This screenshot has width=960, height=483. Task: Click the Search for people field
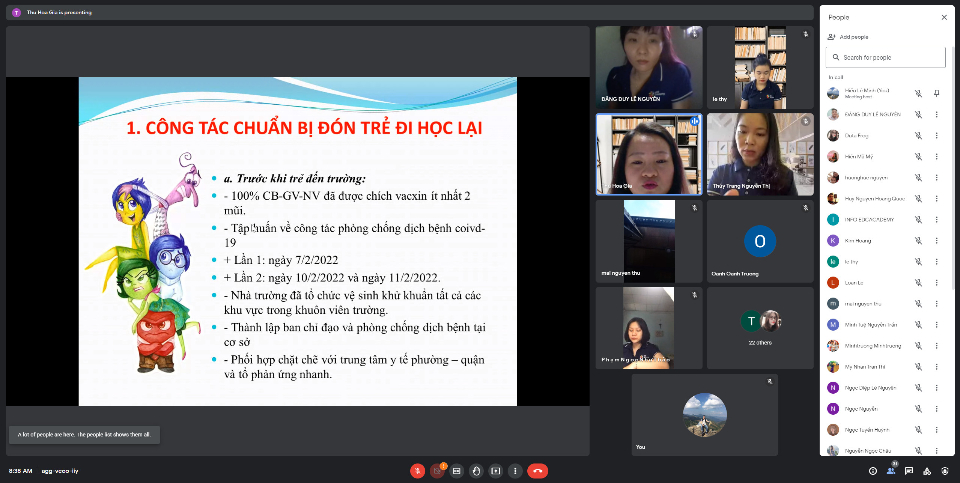[x=885, y=58]
